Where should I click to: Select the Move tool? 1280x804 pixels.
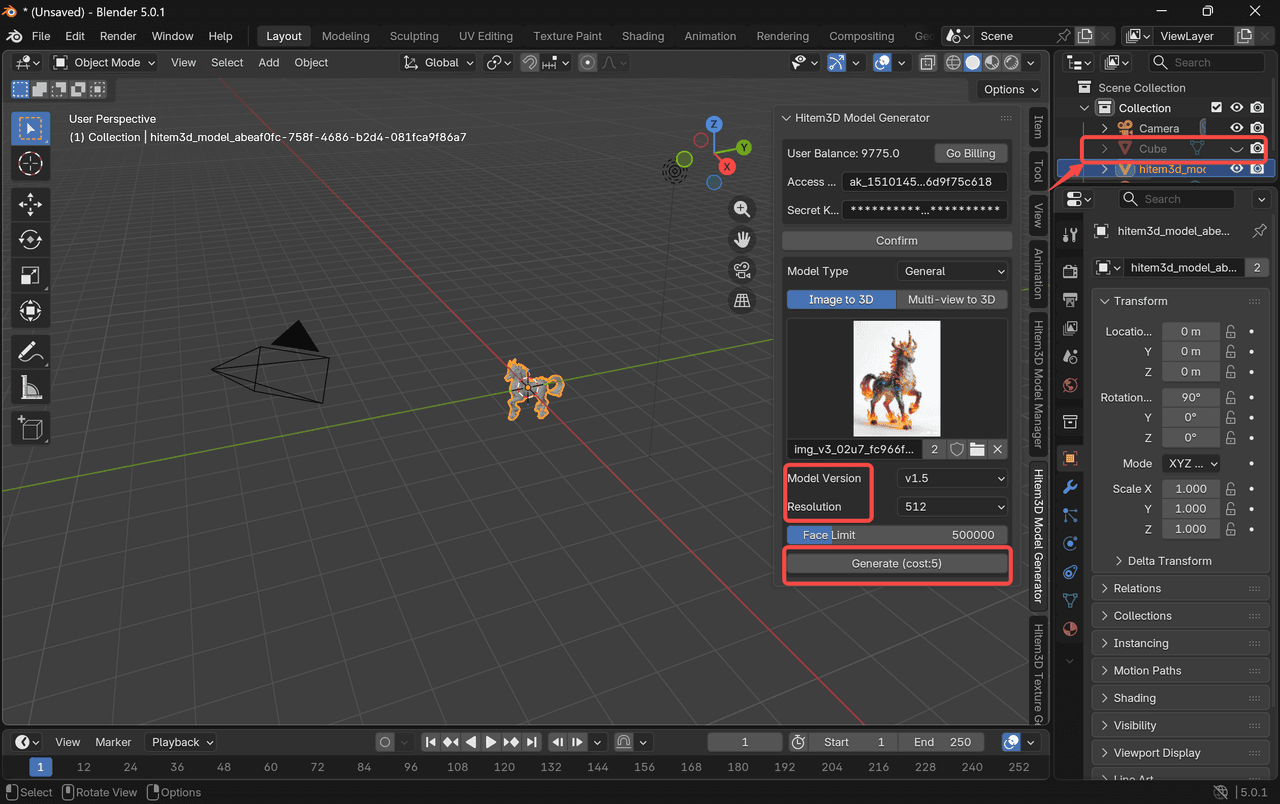pos(30,205)
